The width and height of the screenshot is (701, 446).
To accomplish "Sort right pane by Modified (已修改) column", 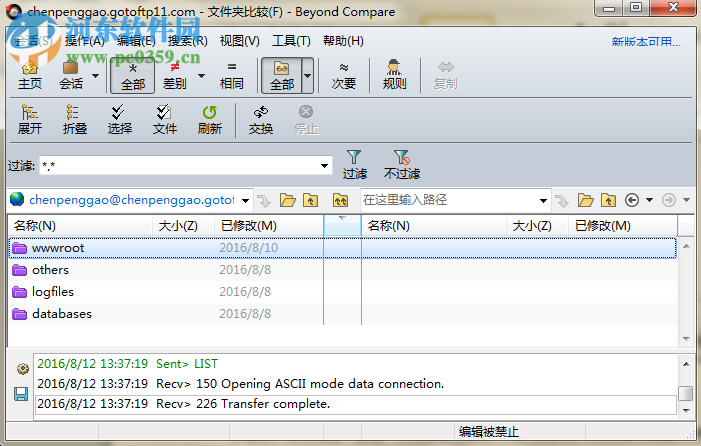I will pos(623,226).
